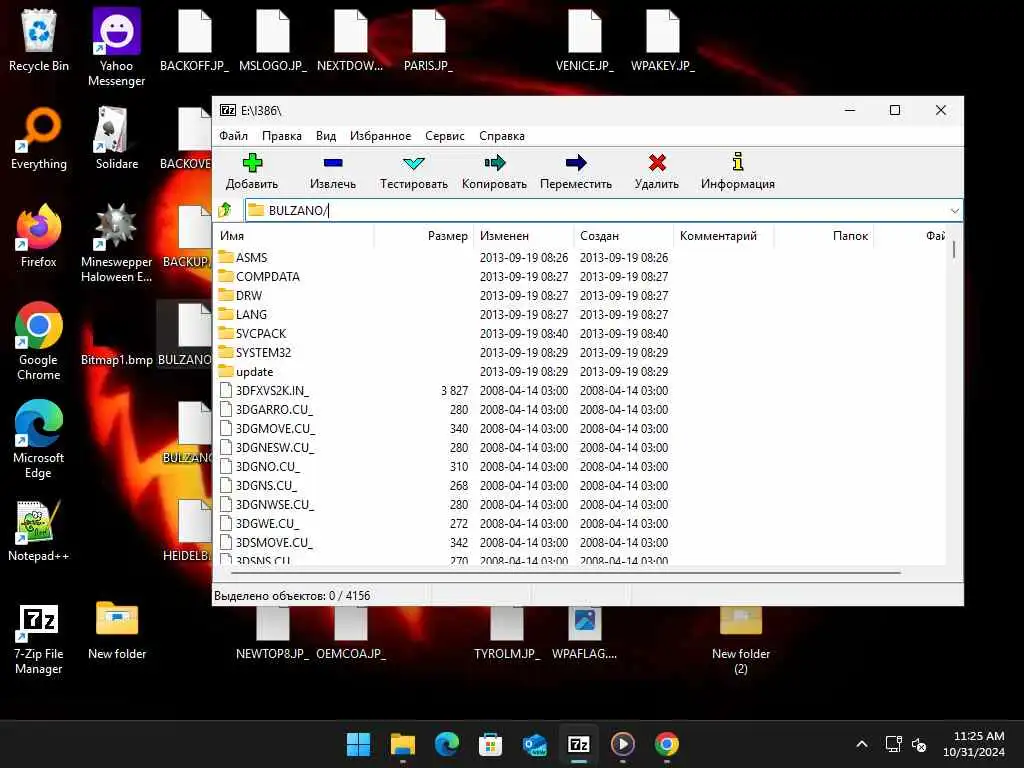Click the 7-Zip File Manager desktop shortcut
1024x768 pixels.
click(x=39, y=639)
